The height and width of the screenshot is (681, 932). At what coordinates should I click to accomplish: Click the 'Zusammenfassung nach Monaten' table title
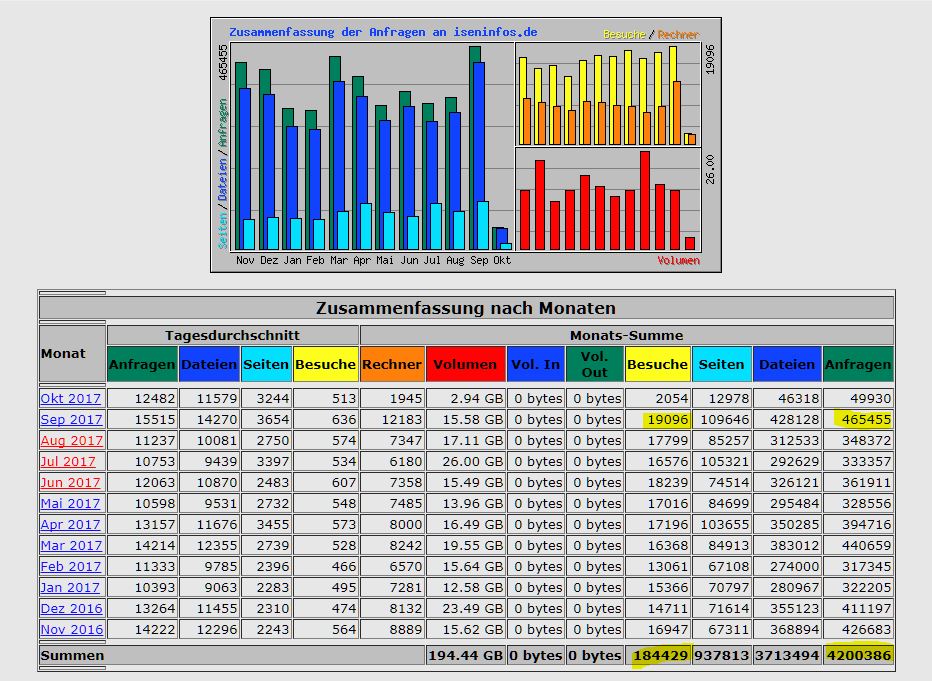coord(466,308)
